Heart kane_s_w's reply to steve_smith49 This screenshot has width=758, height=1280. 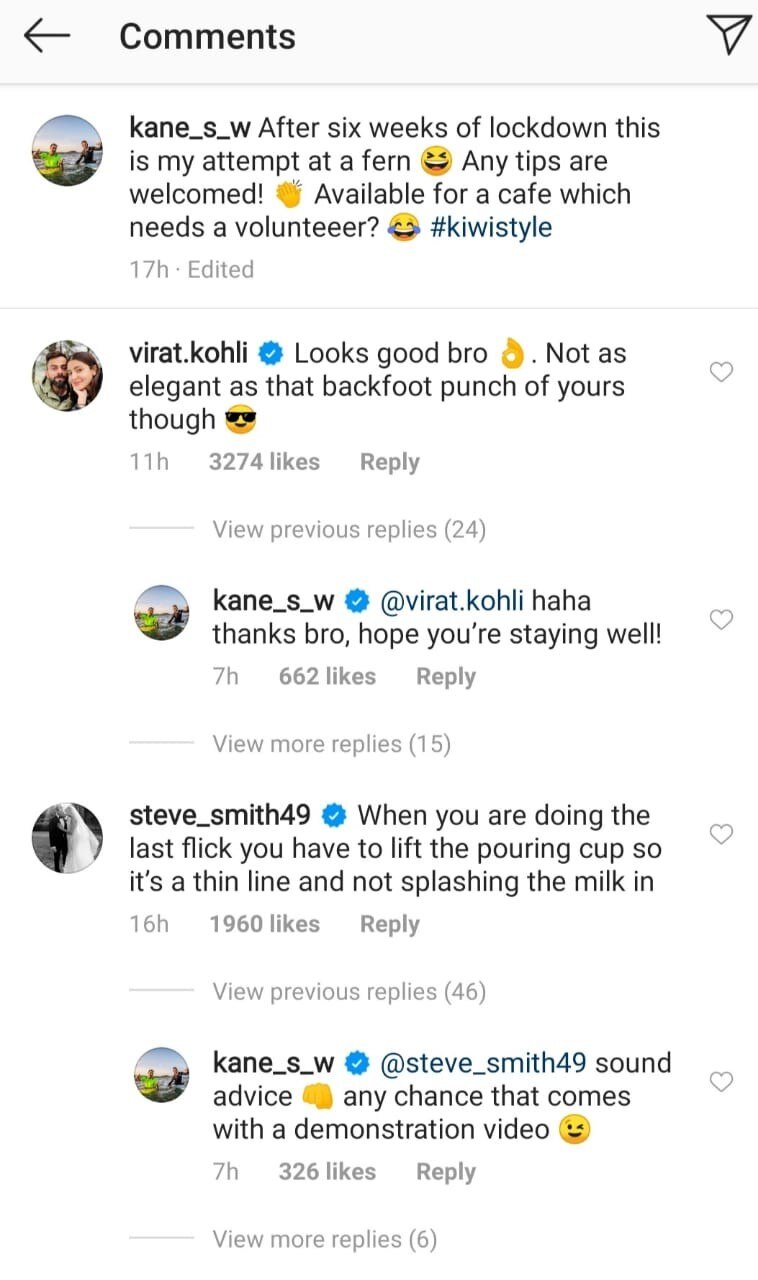[721, 1082]
